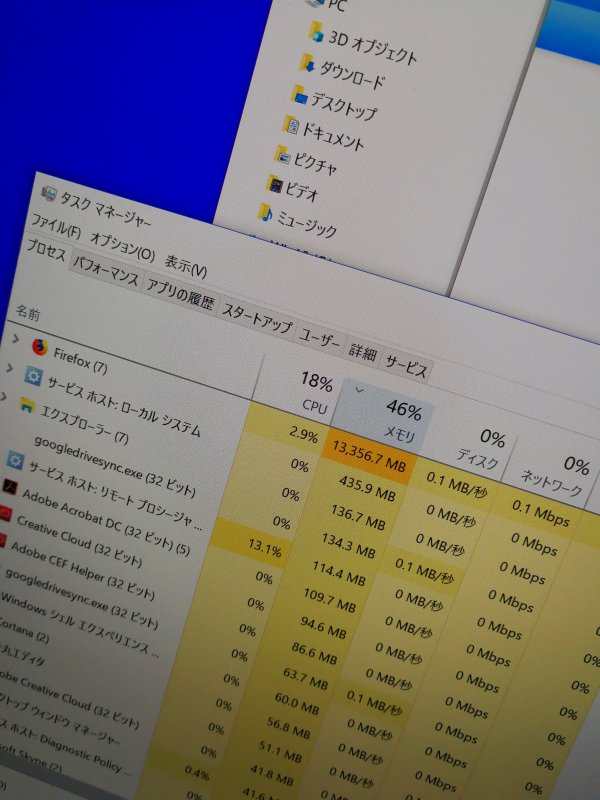Switch to the サービス tab
This screenshot has height=800, width=600.
tap(406, 365)
